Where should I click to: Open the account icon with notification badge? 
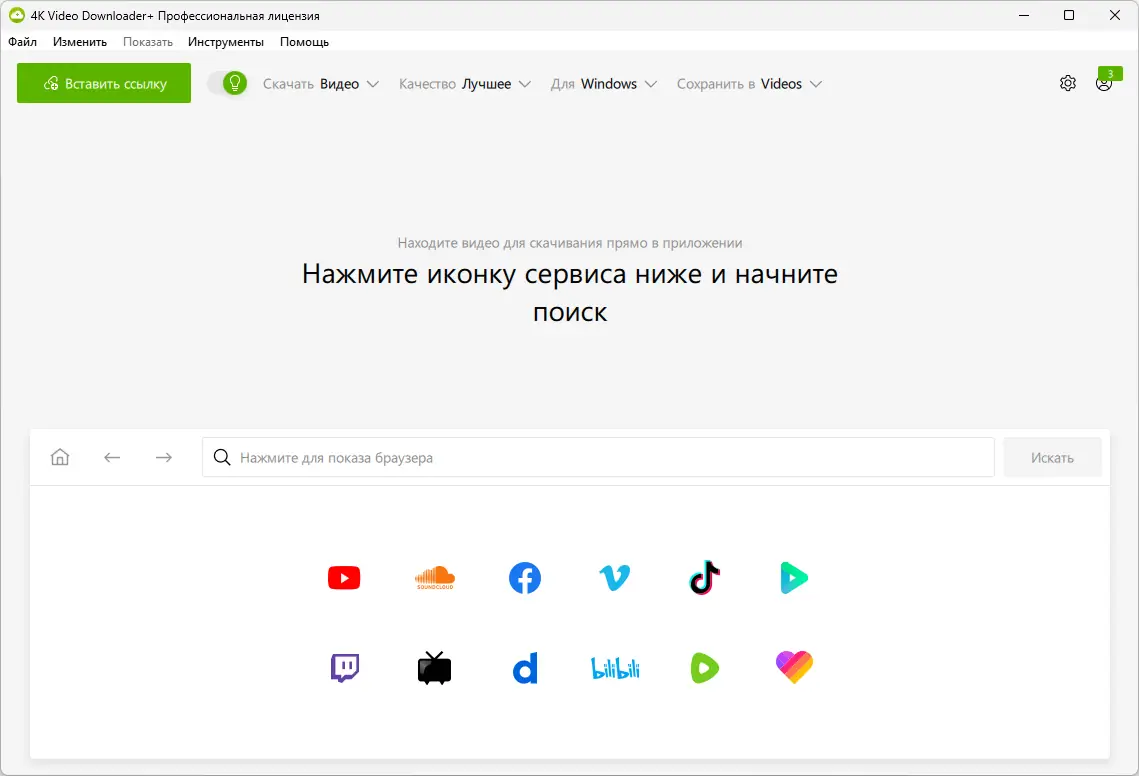tap(1105, 83)
